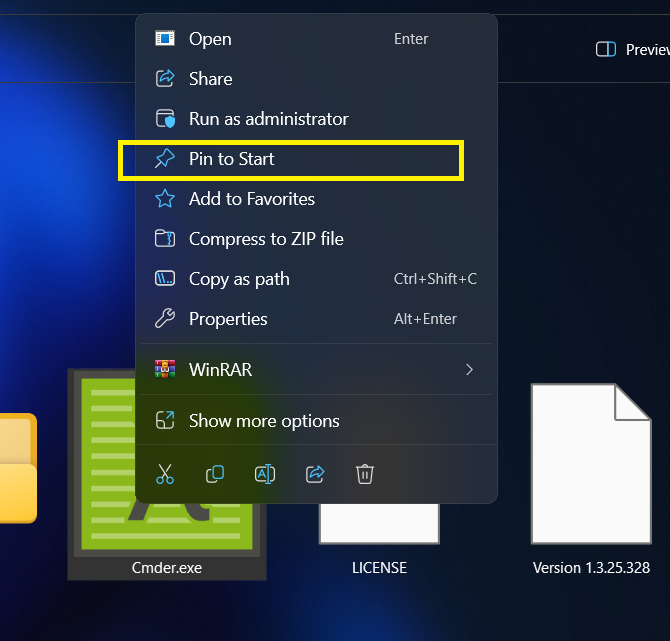This screenshot has width=670, height=641.
Task: Select the Version 1.3.25.328 file
Action: 590,470
